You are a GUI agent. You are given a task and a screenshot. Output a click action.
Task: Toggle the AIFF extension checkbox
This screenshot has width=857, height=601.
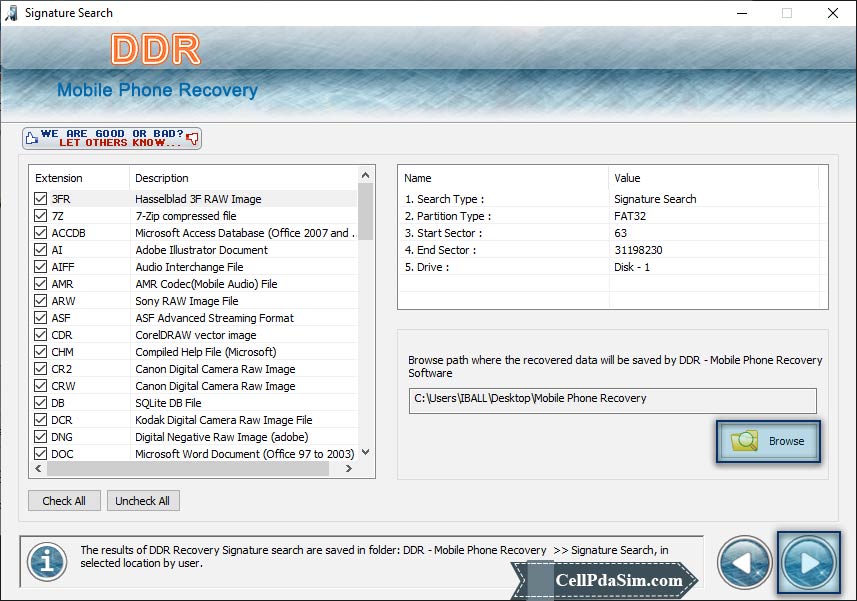(x=40, y=266)
